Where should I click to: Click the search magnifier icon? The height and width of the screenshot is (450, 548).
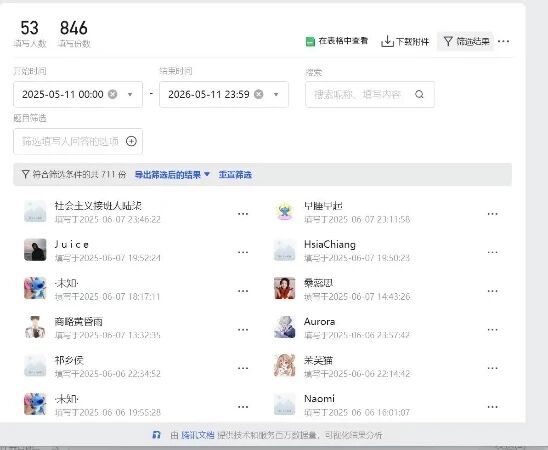tap(419, 94)
